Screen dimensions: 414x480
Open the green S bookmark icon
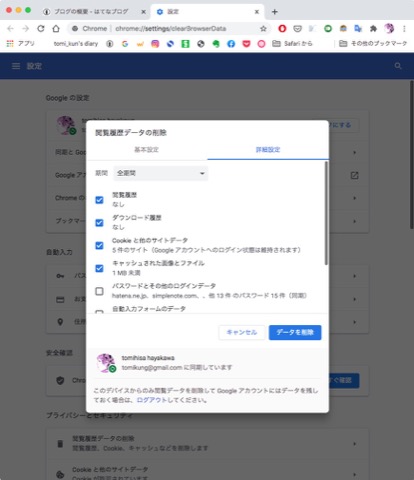click(x=185, y=44)
